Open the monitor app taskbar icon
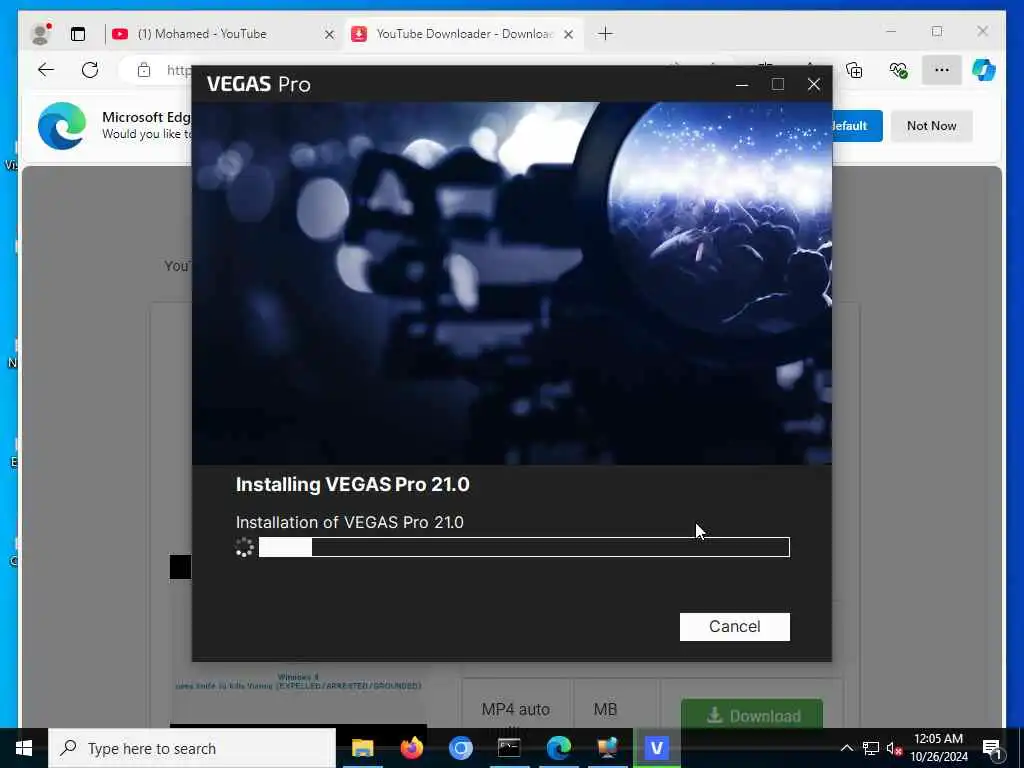 coord(607,748)
